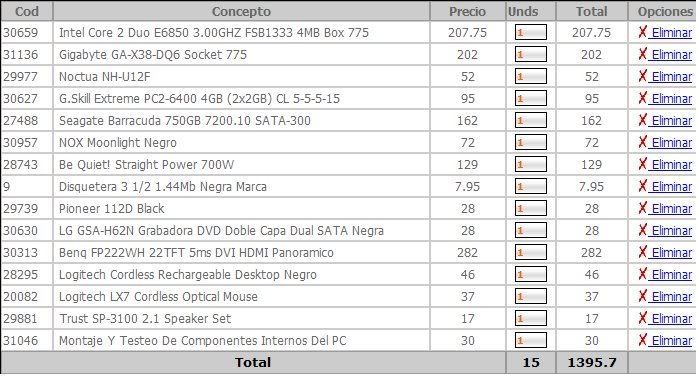Click the Precio column header

[x=467, y=11]
